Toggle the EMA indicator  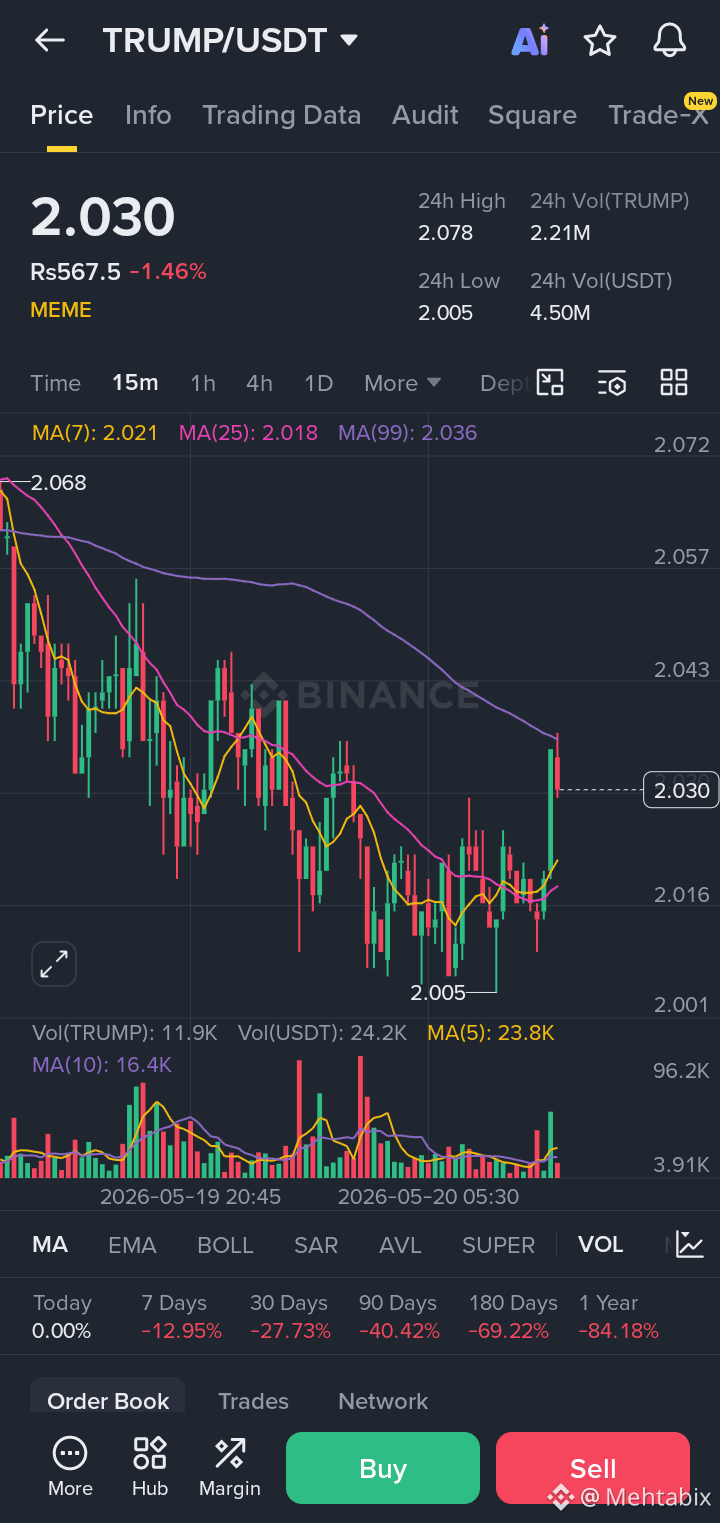tap(132, 1245)
